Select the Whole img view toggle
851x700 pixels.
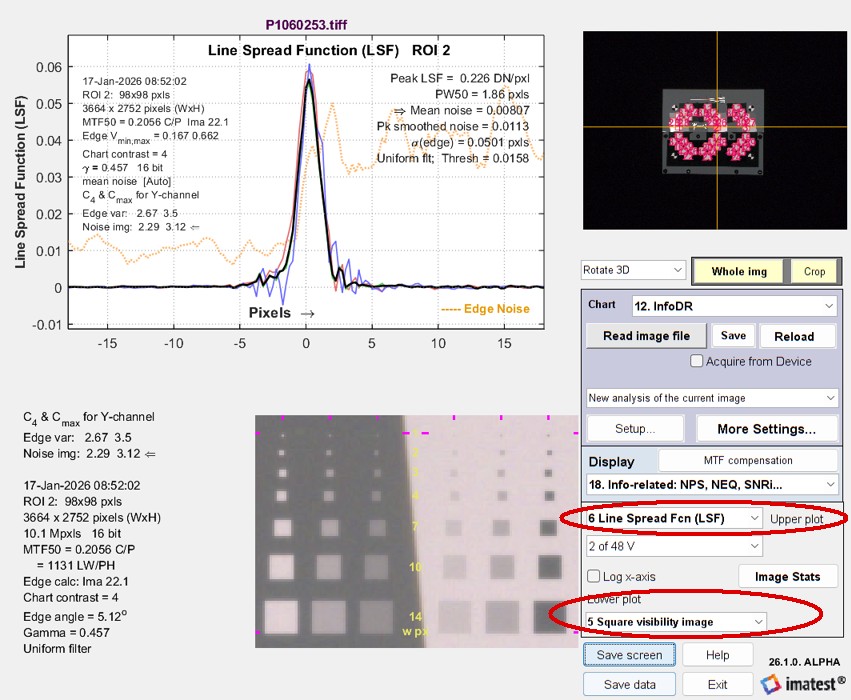(x=740, y=272)
